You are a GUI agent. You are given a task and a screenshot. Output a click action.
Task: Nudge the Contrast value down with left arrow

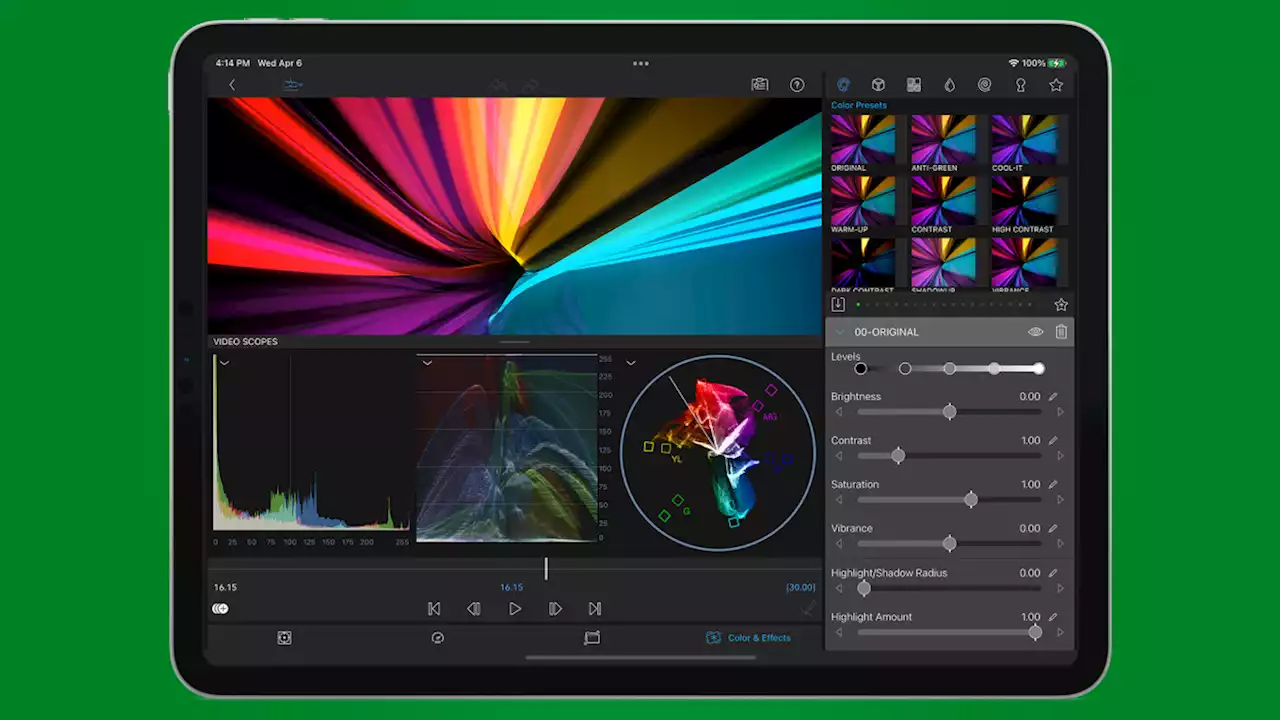pyautogui.click(x=839, y=456)
